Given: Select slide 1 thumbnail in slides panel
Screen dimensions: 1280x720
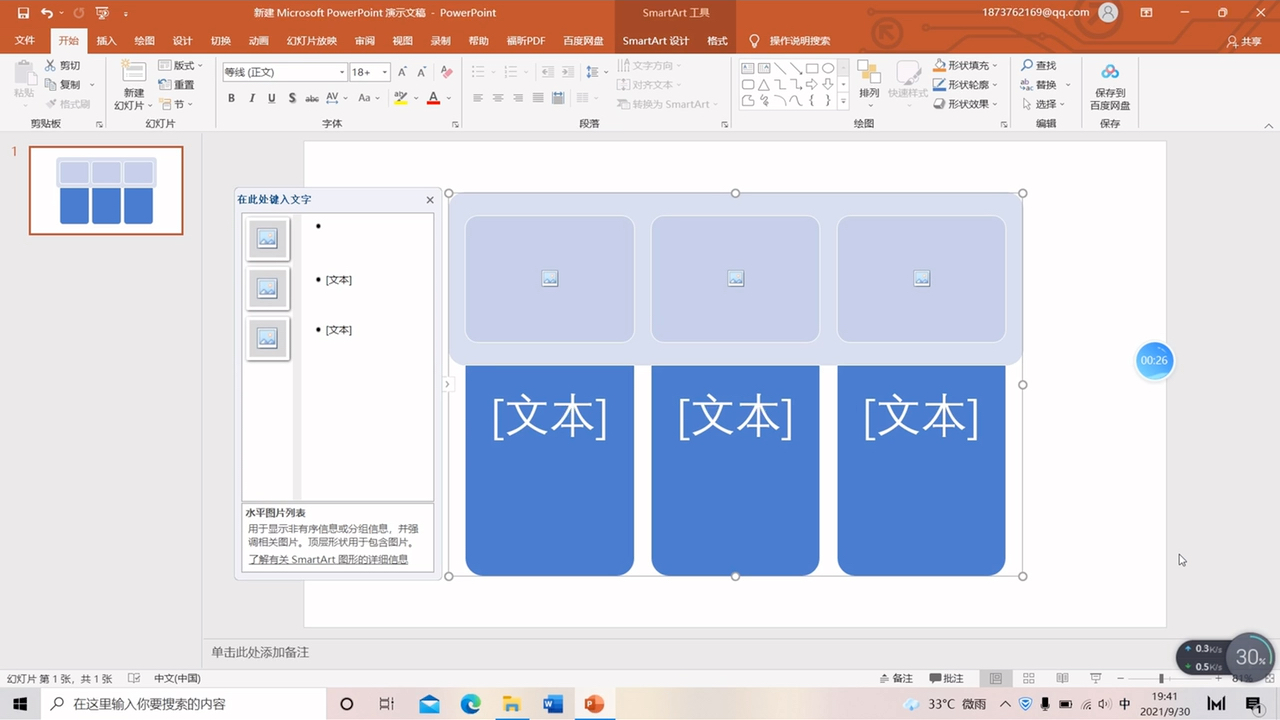Looking at the screenshot, I should [105, 190].
